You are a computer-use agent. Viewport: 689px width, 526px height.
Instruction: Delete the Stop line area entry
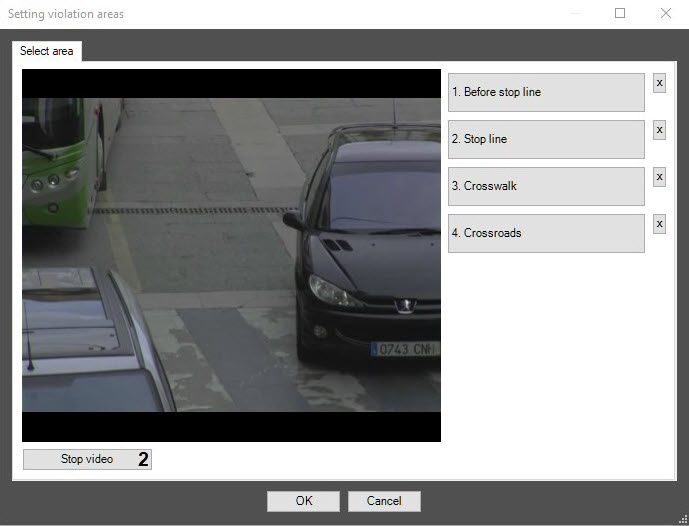point(659,130)
